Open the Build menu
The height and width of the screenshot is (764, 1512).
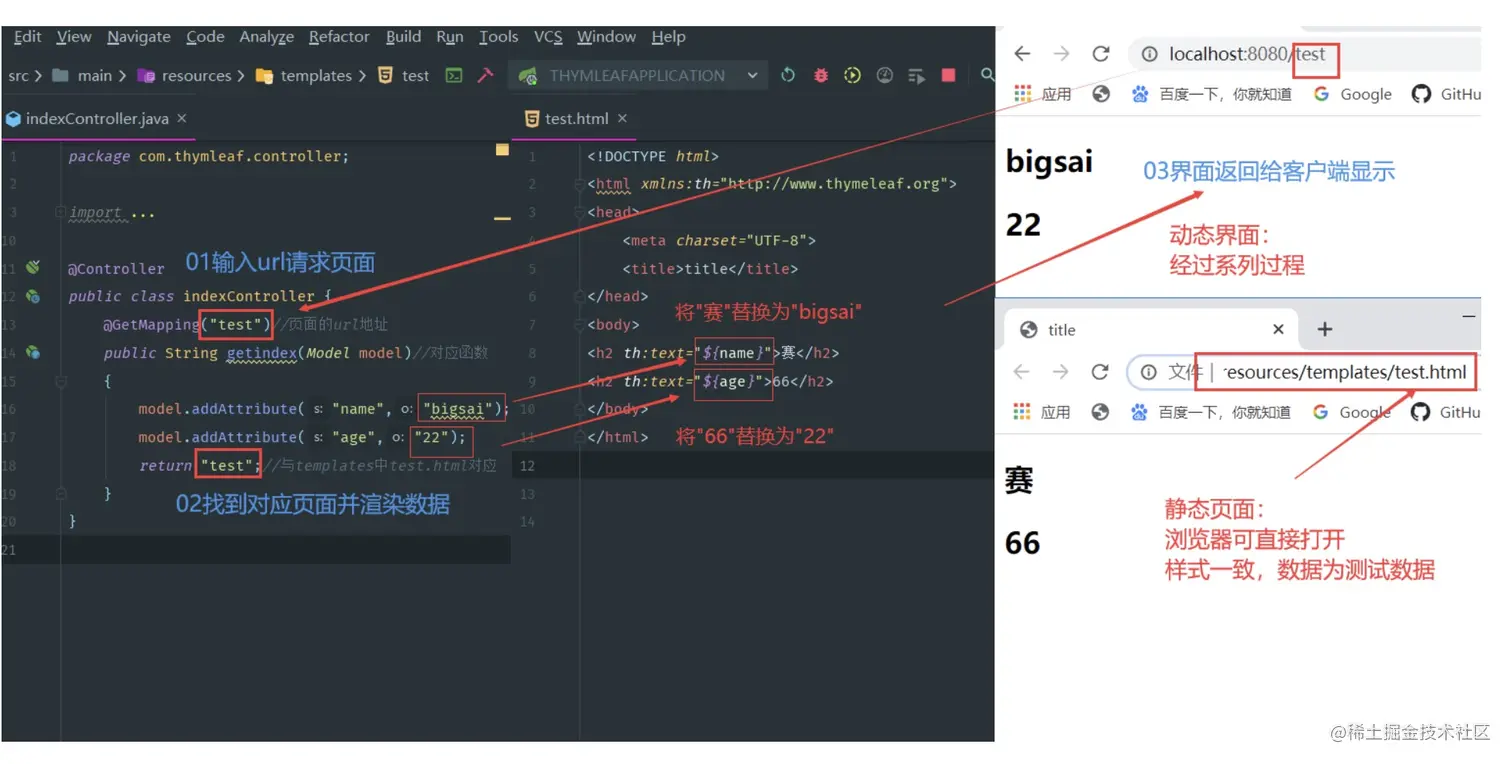(x=403, y=37)
